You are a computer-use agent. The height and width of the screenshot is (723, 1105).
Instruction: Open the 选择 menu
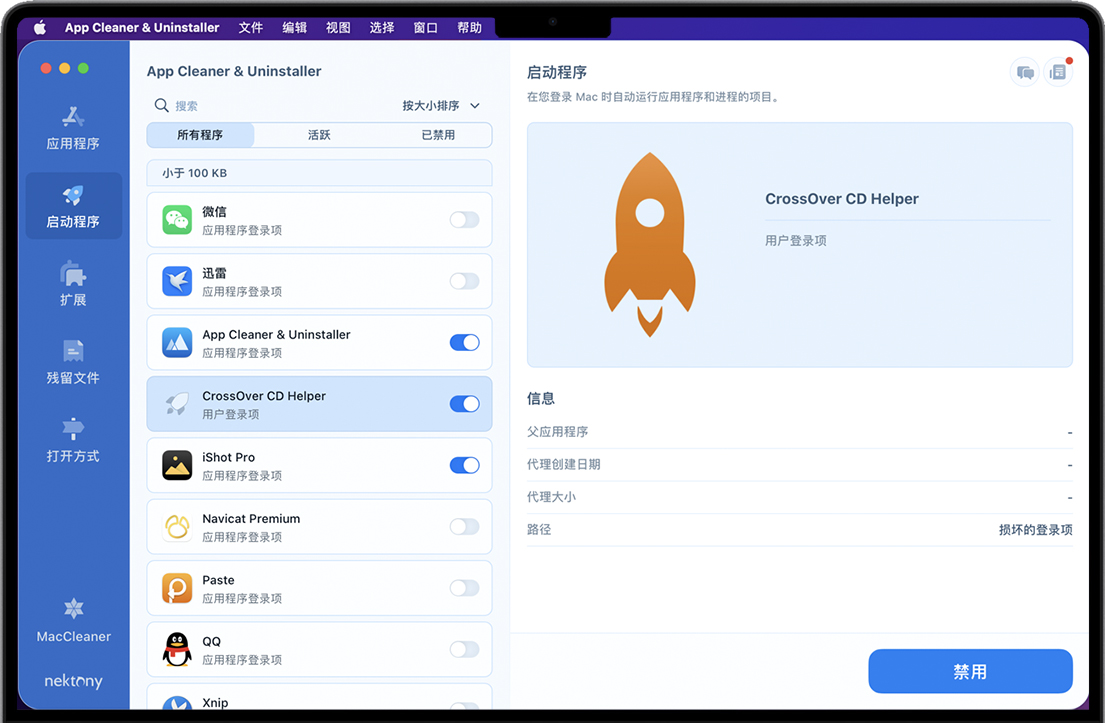coord(382,27)
